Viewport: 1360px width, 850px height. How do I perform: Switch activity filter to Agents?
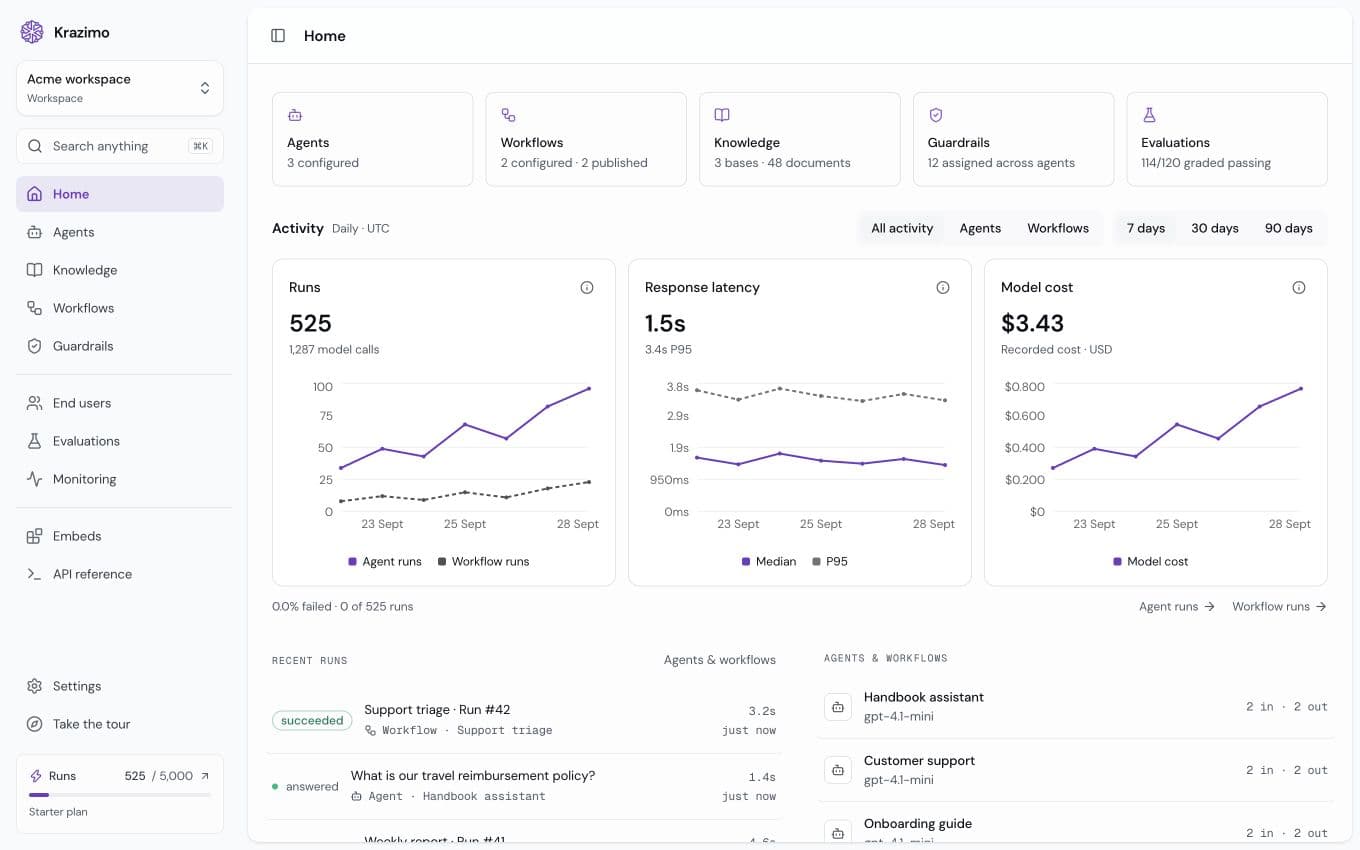(x=980, y=228)
